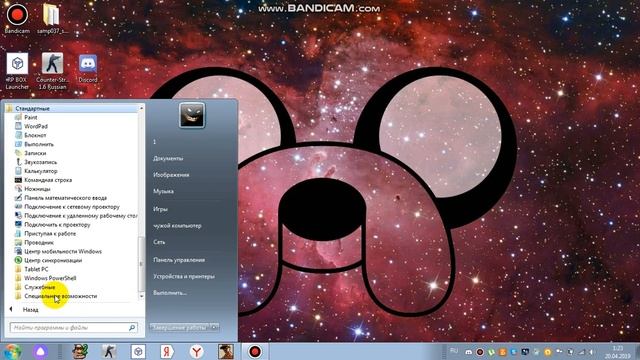Image resolution: width=640 pixels, height=360 pixels.
Task: Launch Командная строка
Action: 48,180
